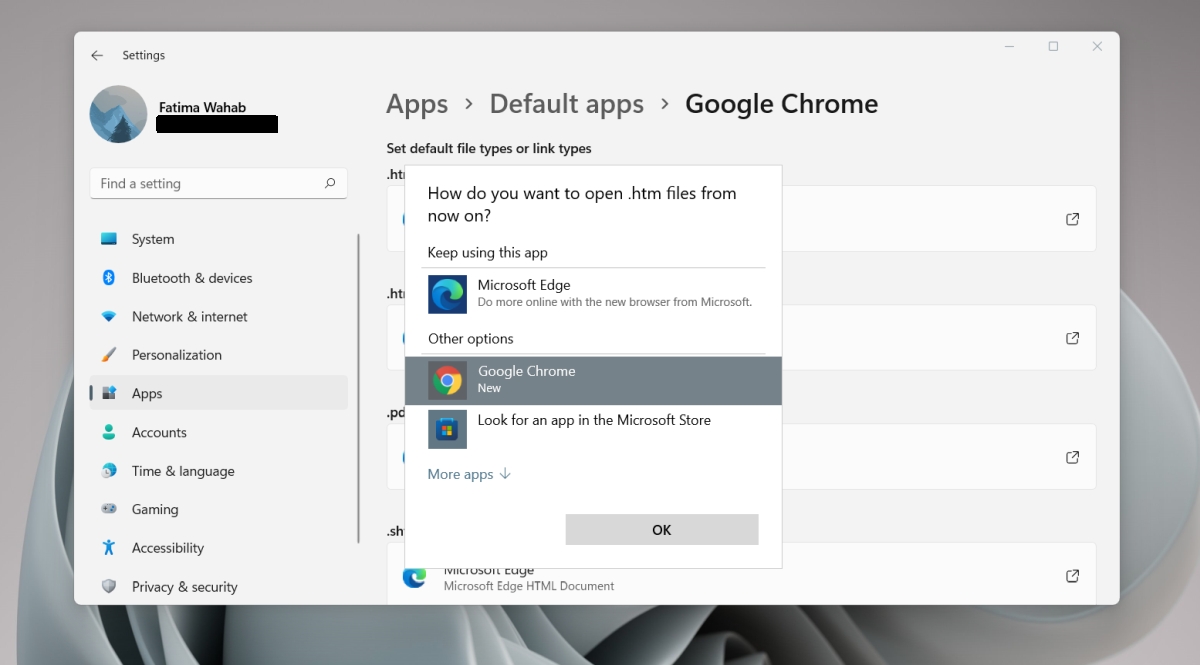Viewport: 1200px width, 665px height.
Task: Click the Find a setting search field
Action: (x=218, y=183)
